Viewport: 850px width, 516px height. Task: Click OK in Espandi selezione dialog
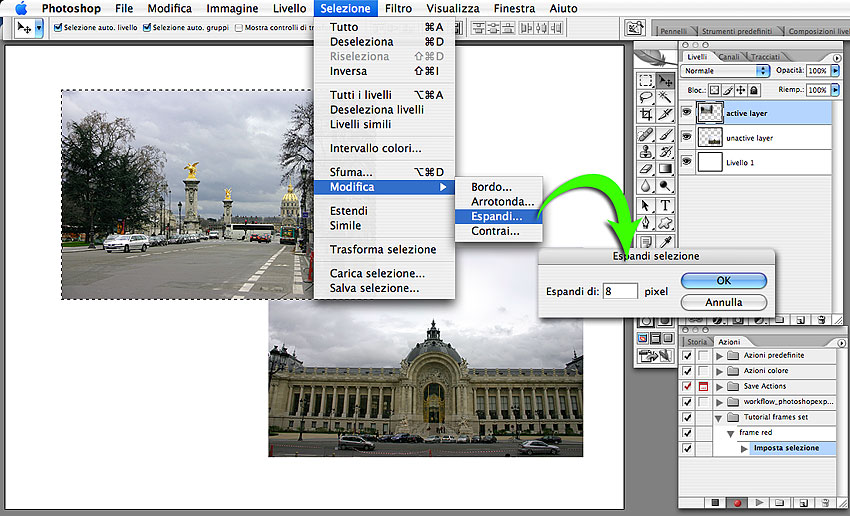pos(724,281)
